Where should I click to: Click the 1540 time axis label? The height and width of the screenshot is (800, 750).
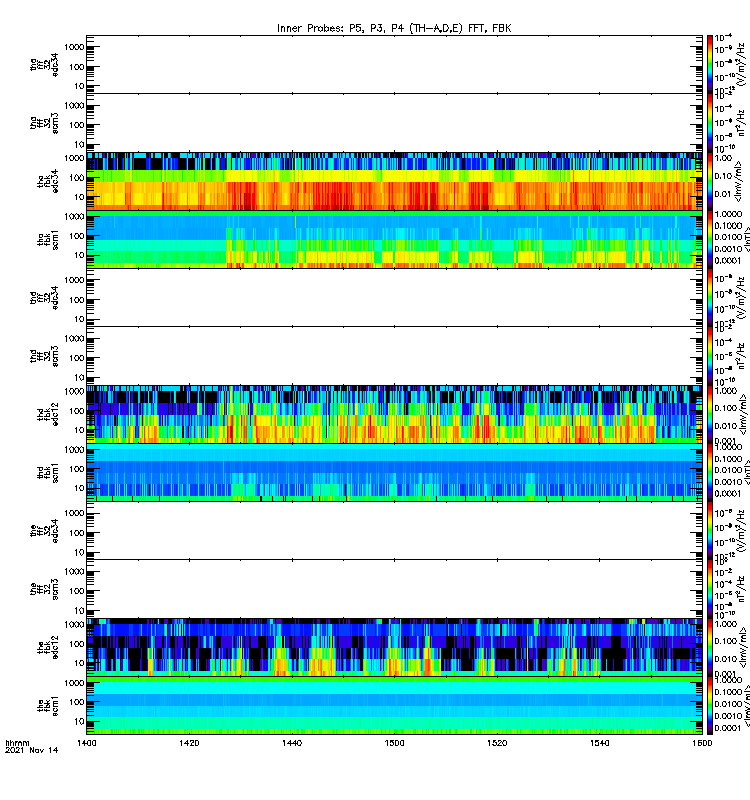tap(599, 743)
